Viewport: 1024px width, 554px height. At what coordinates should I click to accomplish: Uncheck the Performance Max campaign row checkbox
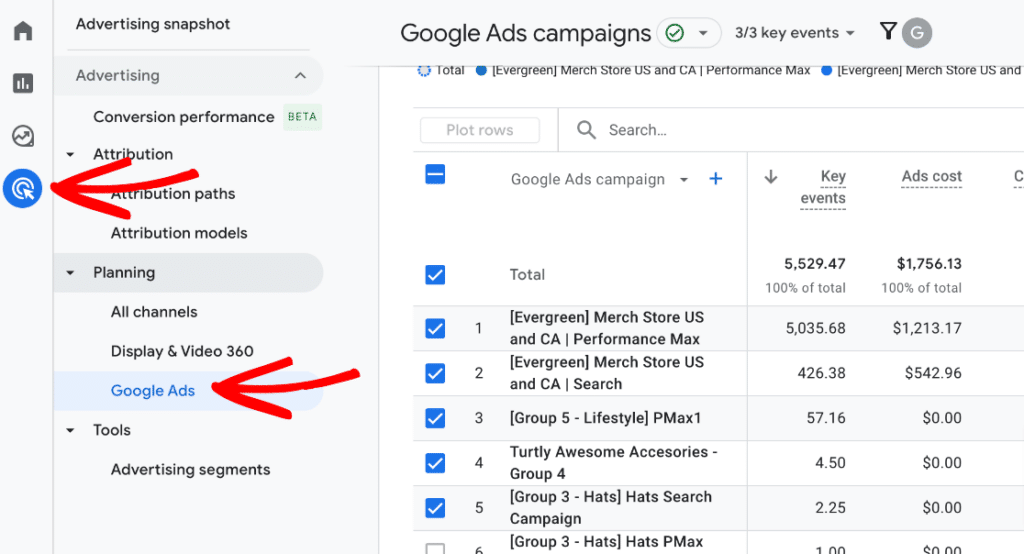[435, 328]
